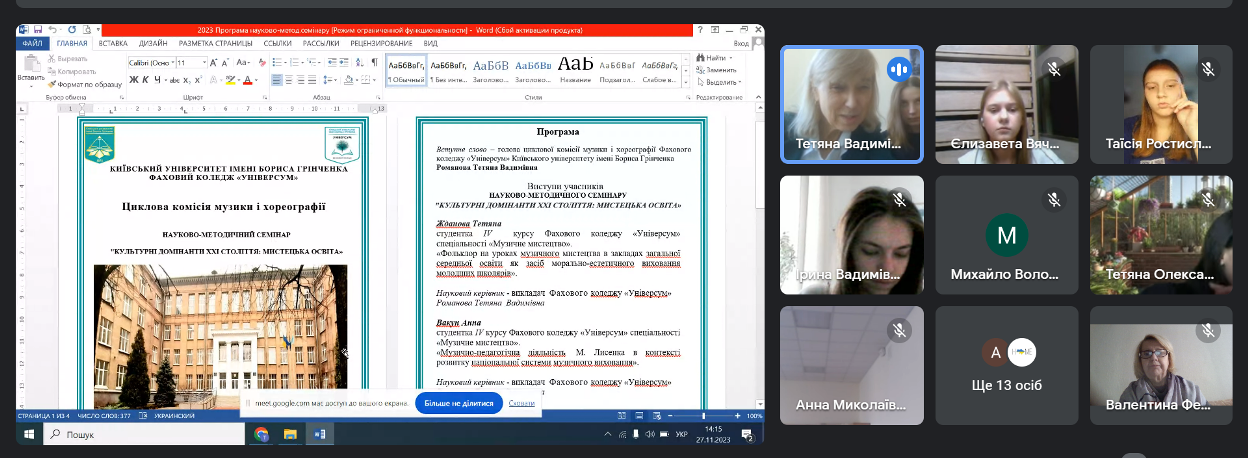Toggle Bold (Ж) formatting

[x=134, y=80]
